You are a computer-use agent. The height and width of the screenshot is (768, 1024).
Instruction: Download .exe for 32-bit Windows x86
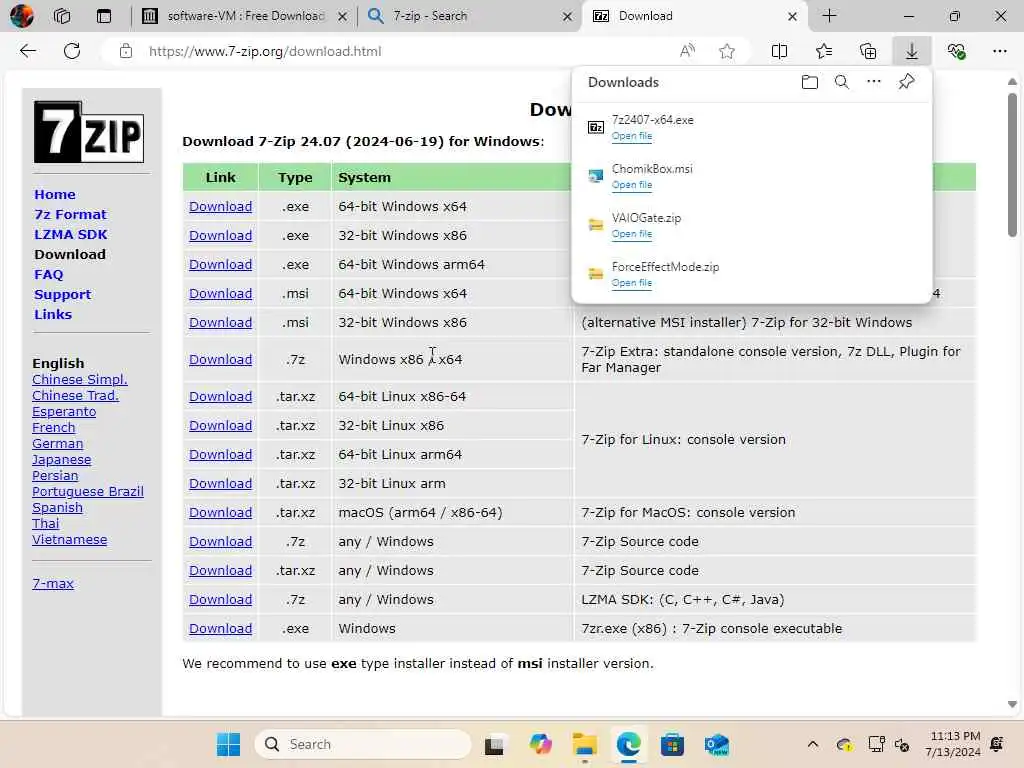[x=221, y=235]
